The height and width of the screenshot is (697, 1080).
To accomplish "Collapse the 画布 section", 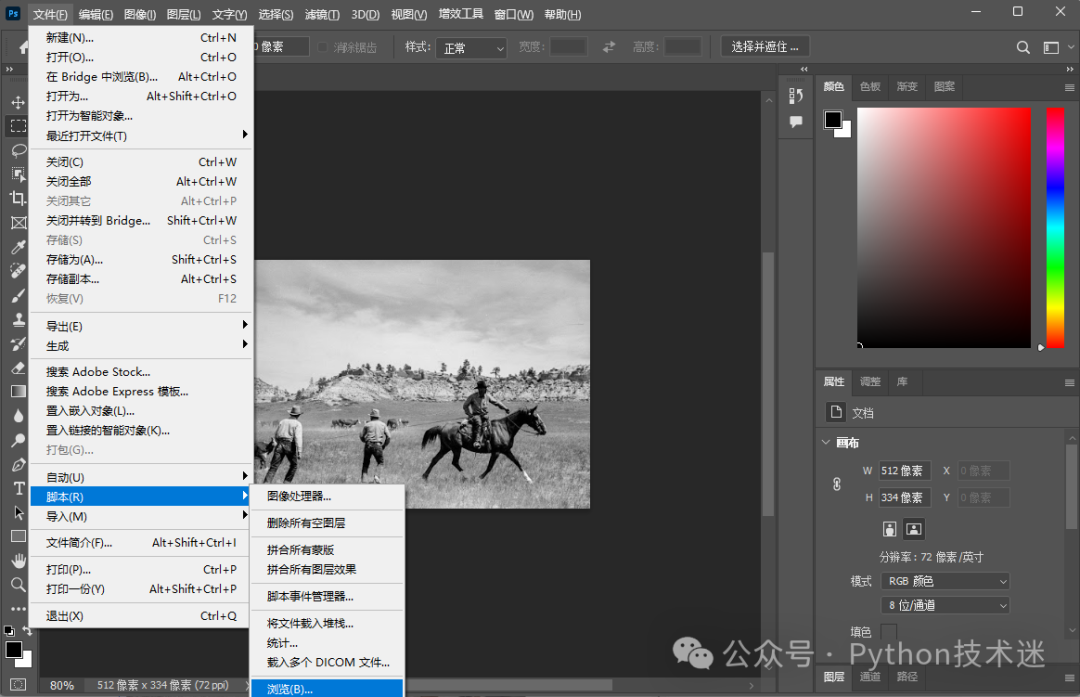I will point(826,442).
